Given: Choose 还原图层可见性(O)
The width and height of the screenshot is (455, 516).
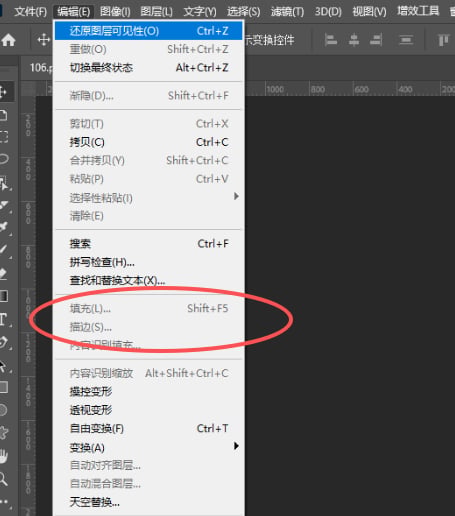Looking at the screenshot, I should click(x=149, y=31).
